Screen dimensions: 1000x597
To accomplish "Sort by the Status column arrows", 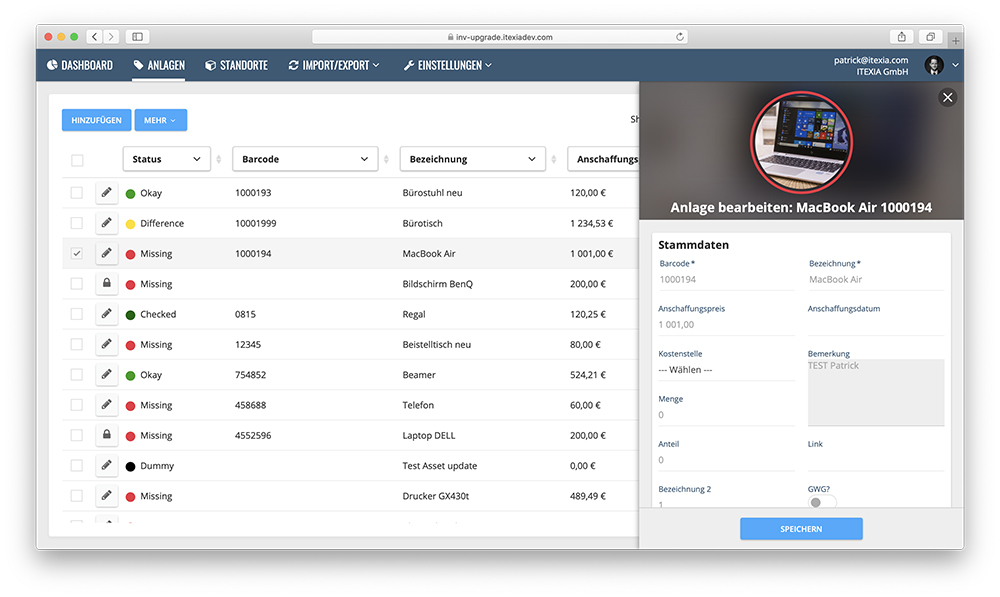I will (x=219, y=159).
